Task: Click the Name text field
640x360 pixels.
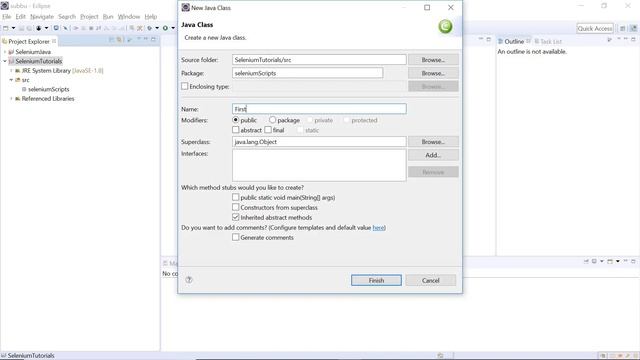Action: coord(319,109)
